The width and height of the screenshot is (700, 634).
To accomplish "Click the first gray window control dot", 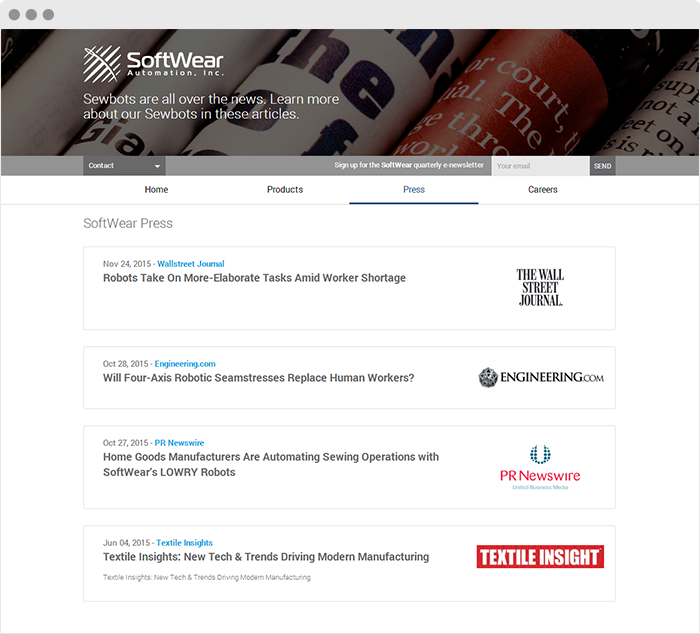I will coord(14,15).
